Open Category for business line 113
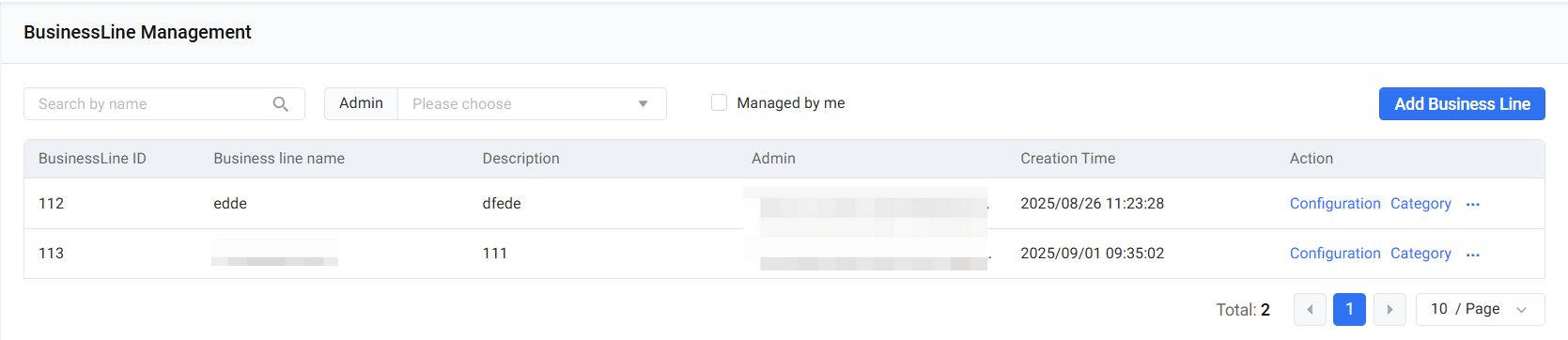The height and width of the screenshot is (340, 1568). tap(1421, 254)
